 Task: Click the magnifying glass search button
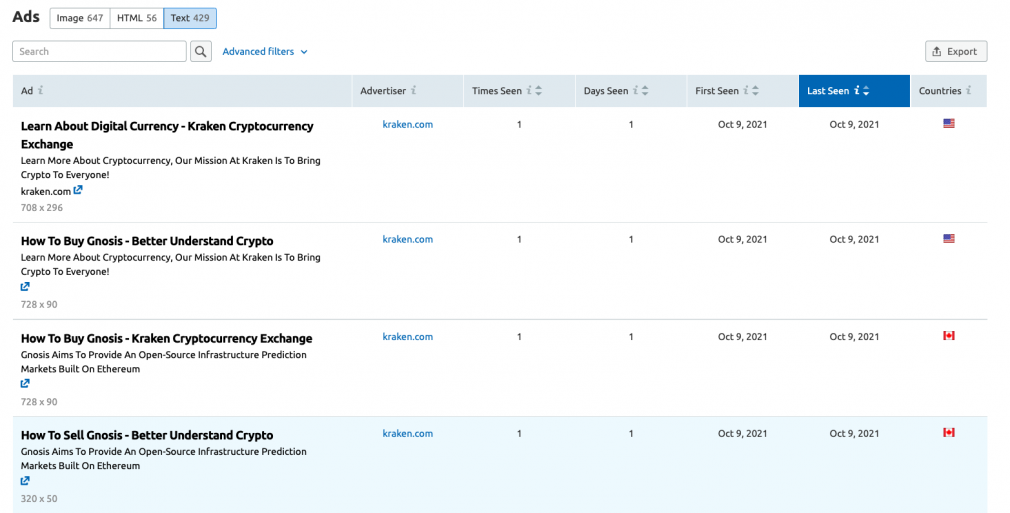pos(200,52)
